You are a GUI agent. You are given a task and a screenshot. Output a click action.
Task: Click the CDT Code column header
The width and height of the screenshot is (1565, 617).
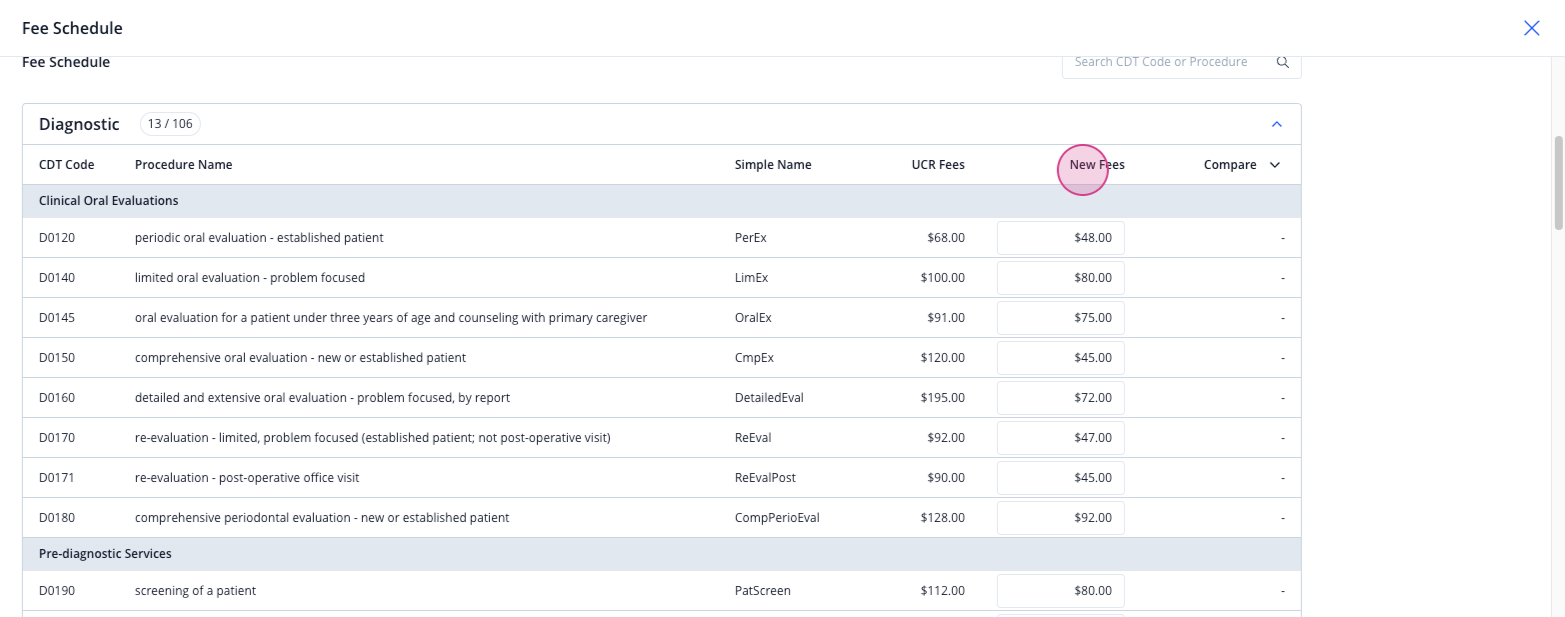coord(67,165)
